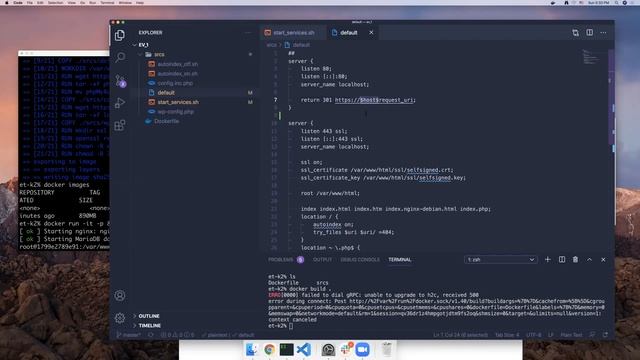Open Zoom from the Dock
Screen dimensions: 640x360
(362, 350)
